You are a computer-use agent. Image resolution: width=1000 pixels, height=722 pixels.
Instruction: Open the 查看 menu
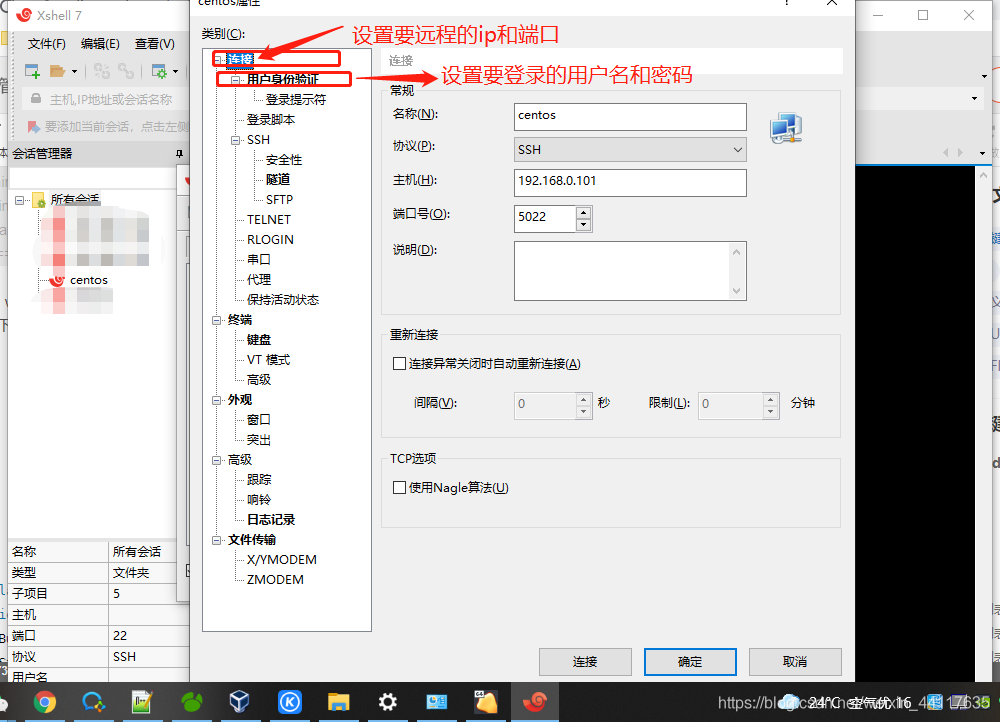coord(154,43)
